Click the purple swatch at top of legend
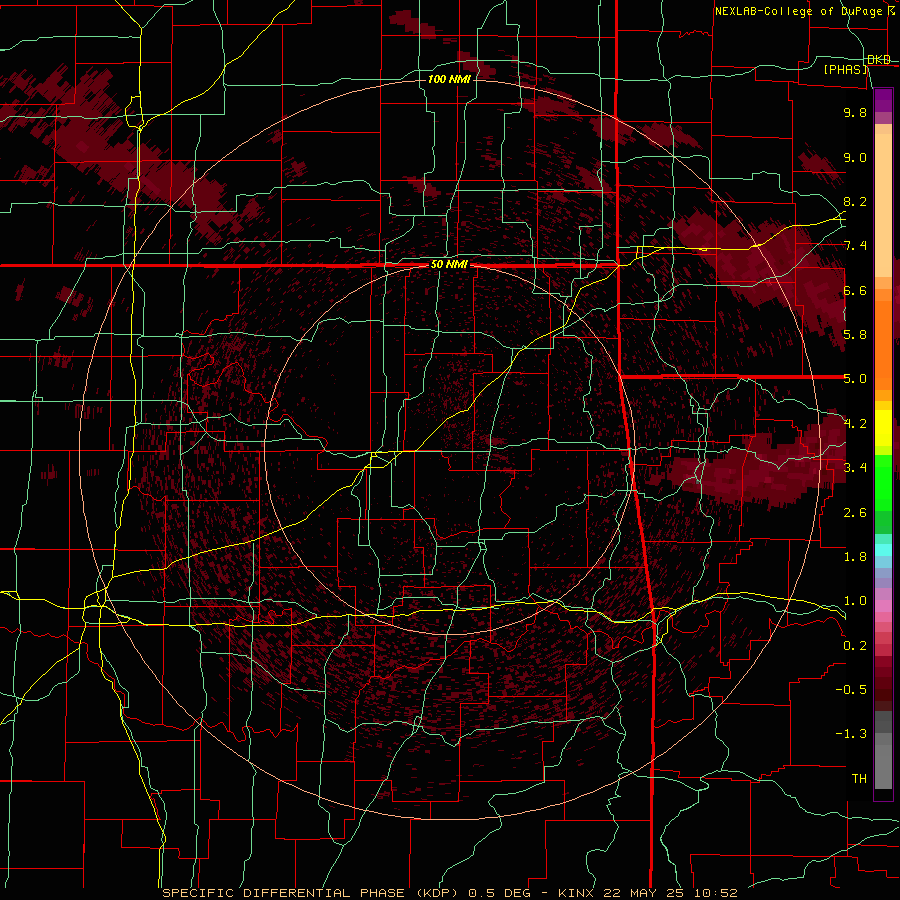900x900 pixels. click(883, 100)
